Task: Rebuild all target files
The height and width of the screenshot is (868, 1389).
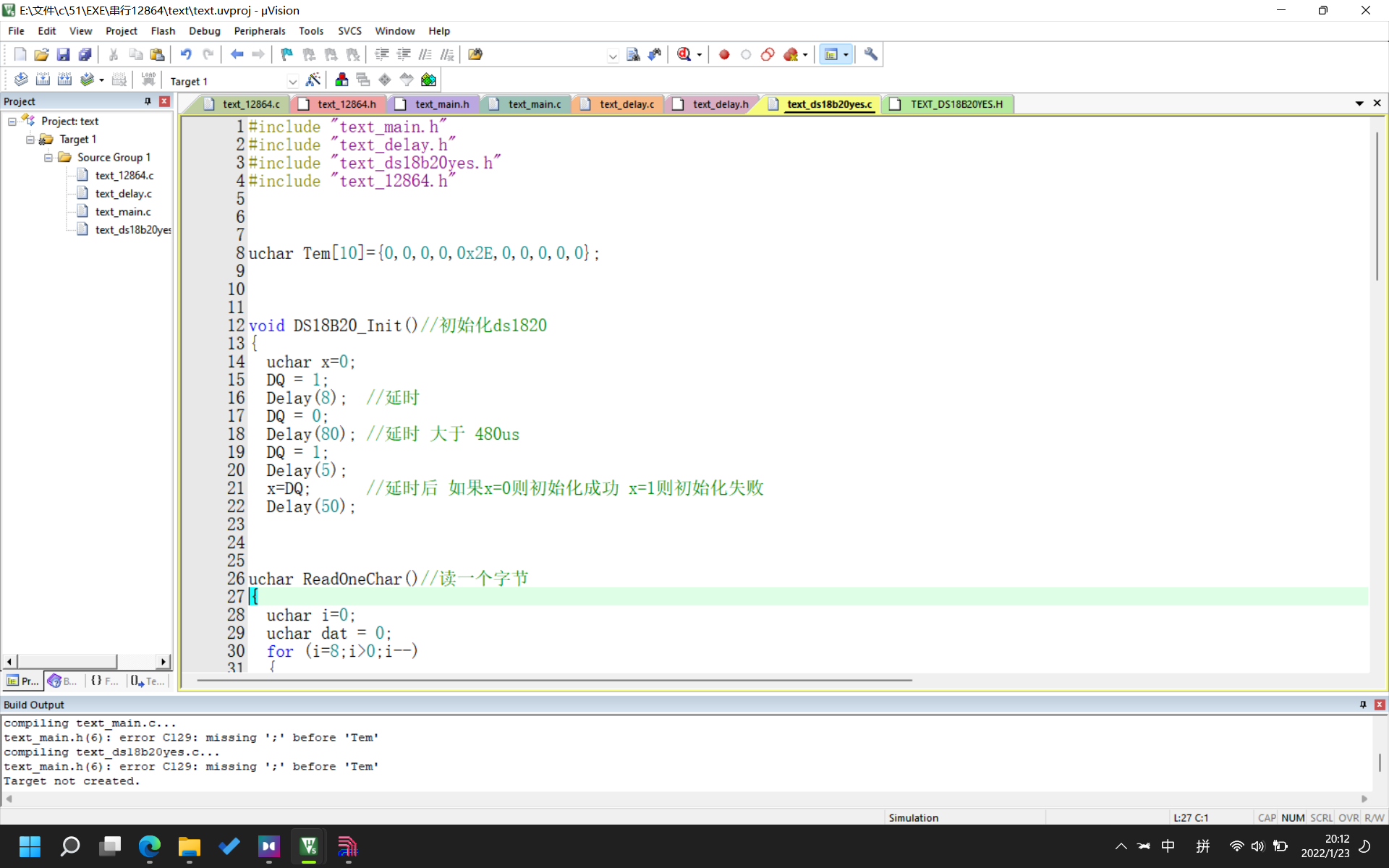Action: pos(64,80)
